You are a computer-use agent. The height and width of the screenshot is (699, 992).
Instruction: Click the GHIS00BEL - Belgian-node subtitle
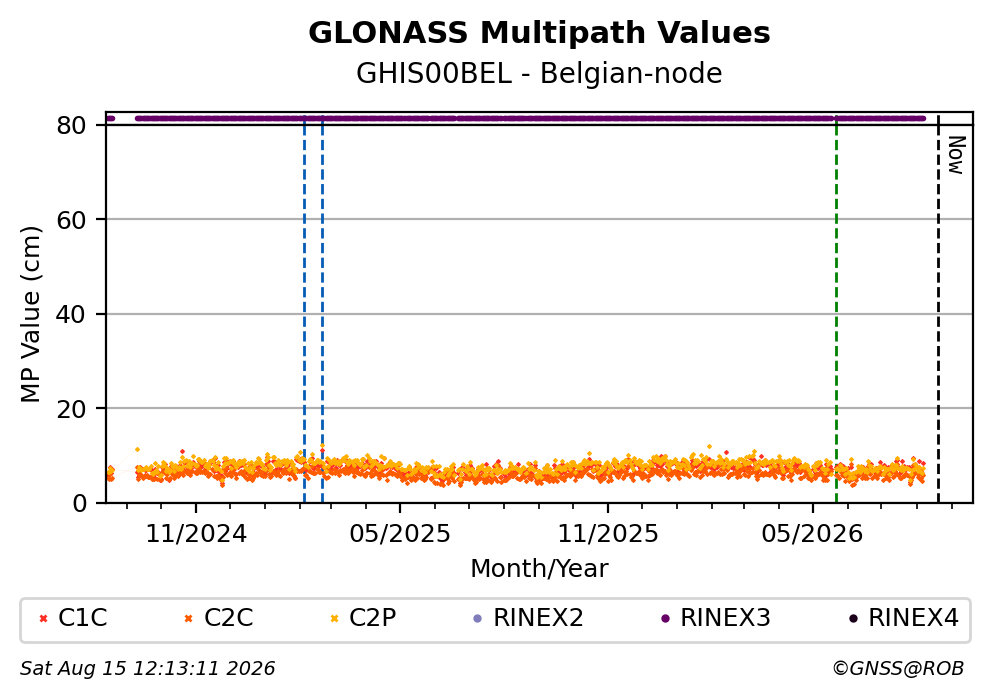click(539, 74)
